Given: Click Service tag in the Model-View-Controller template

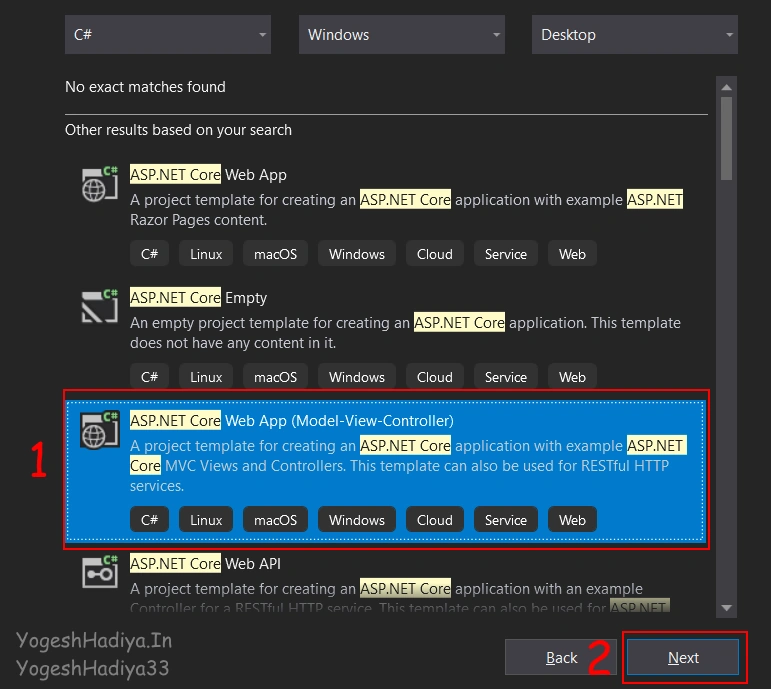Looking at the screenshot, I should coord(505,519).
